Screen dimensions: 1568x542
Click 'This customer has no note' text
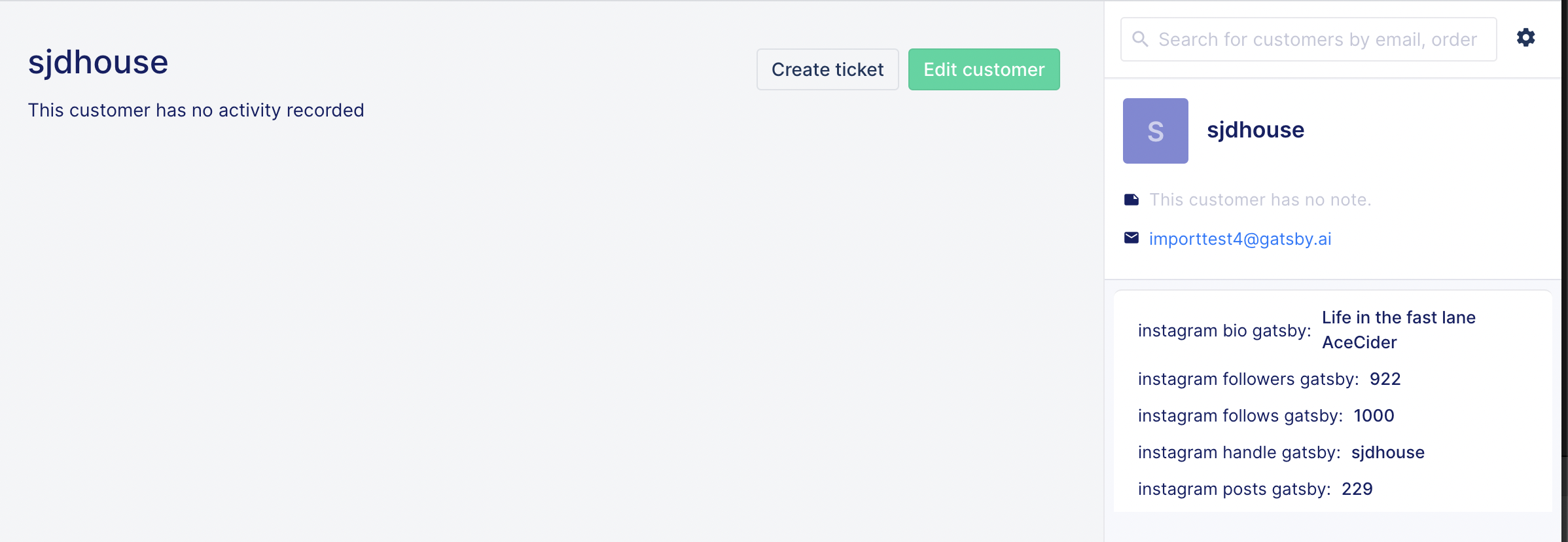point(1260,200)
